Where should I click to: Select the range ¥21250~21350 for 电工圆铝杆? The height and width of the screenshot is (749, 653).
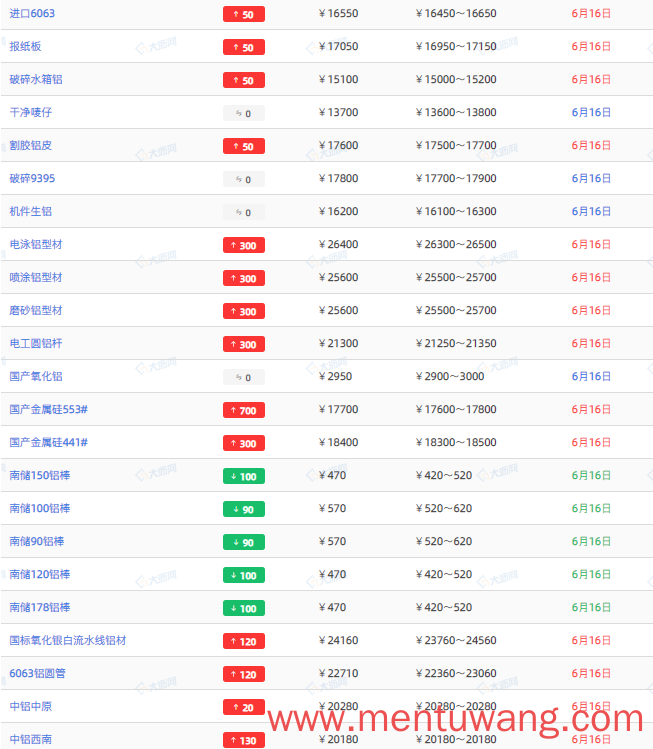(456, 343)
